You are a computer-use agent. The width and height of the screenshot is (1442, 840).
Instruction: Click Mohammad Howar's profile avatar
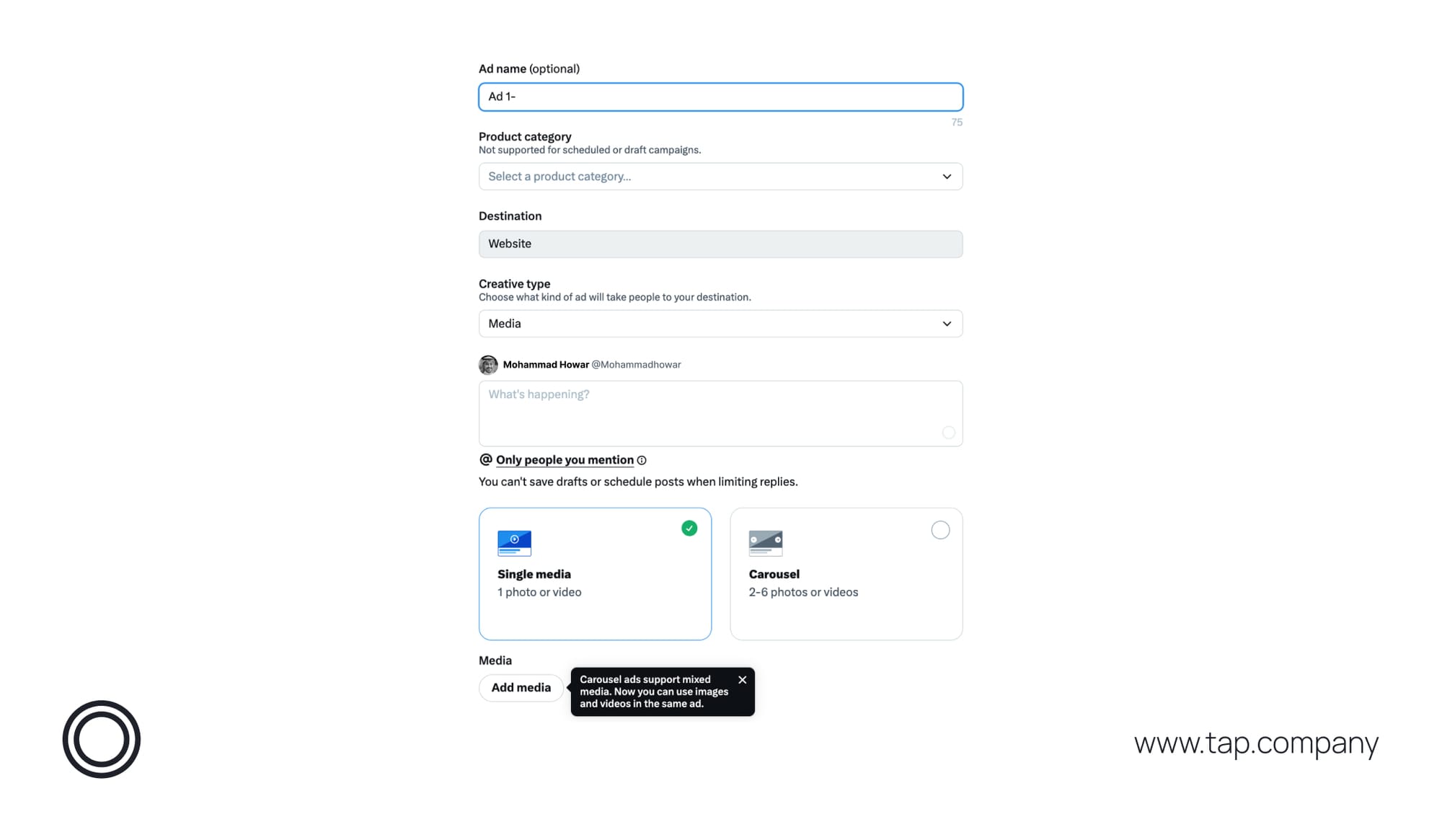(488, 365)
